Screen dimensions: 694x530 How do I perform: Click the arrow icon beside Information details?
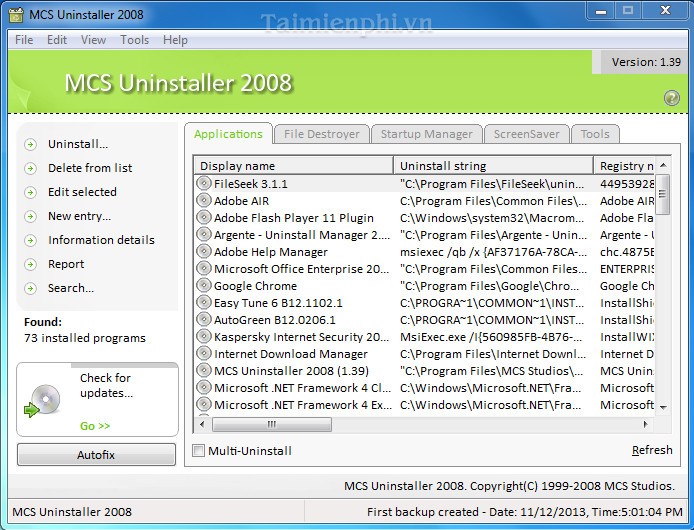click(31, 240)
